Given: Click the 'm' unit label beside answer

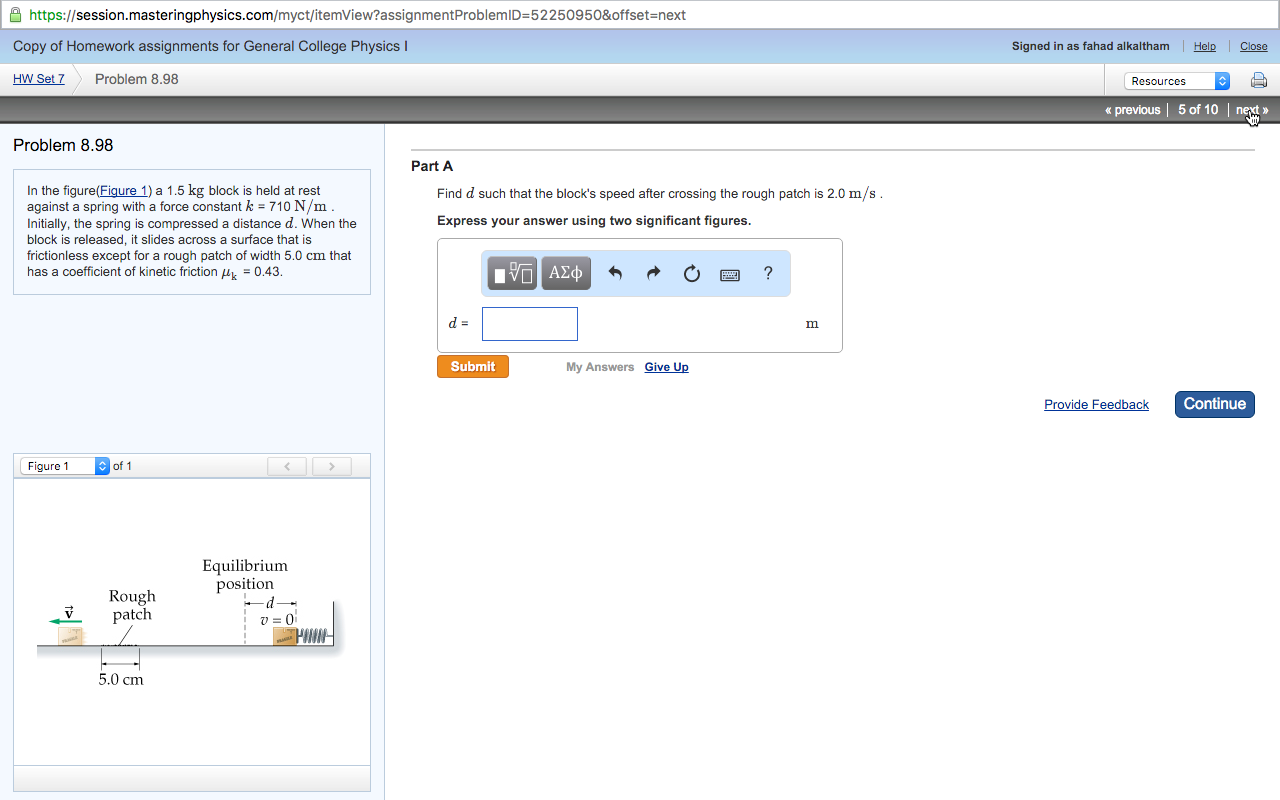Looking at the screenshot, I should (x=812, y=324).
